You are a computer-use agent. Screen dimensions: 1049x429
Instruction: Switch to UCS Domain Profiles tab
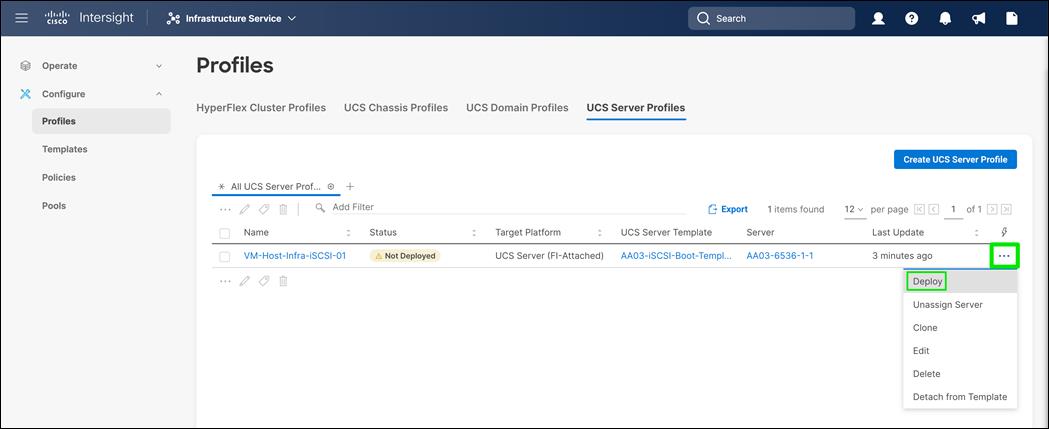pos(517,108)
